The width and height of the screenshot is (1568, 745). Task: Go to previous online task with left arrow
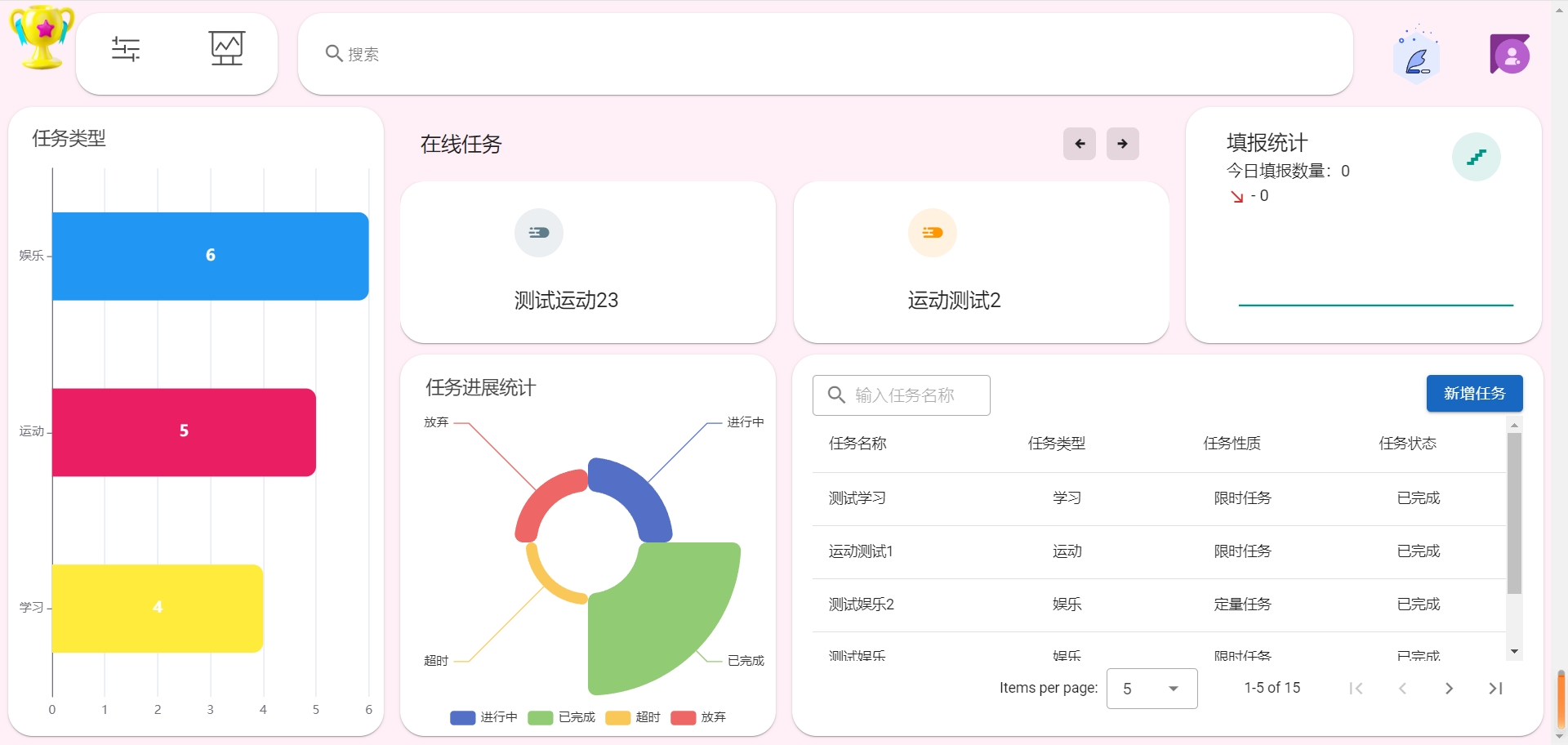(x=1080, y=144)
